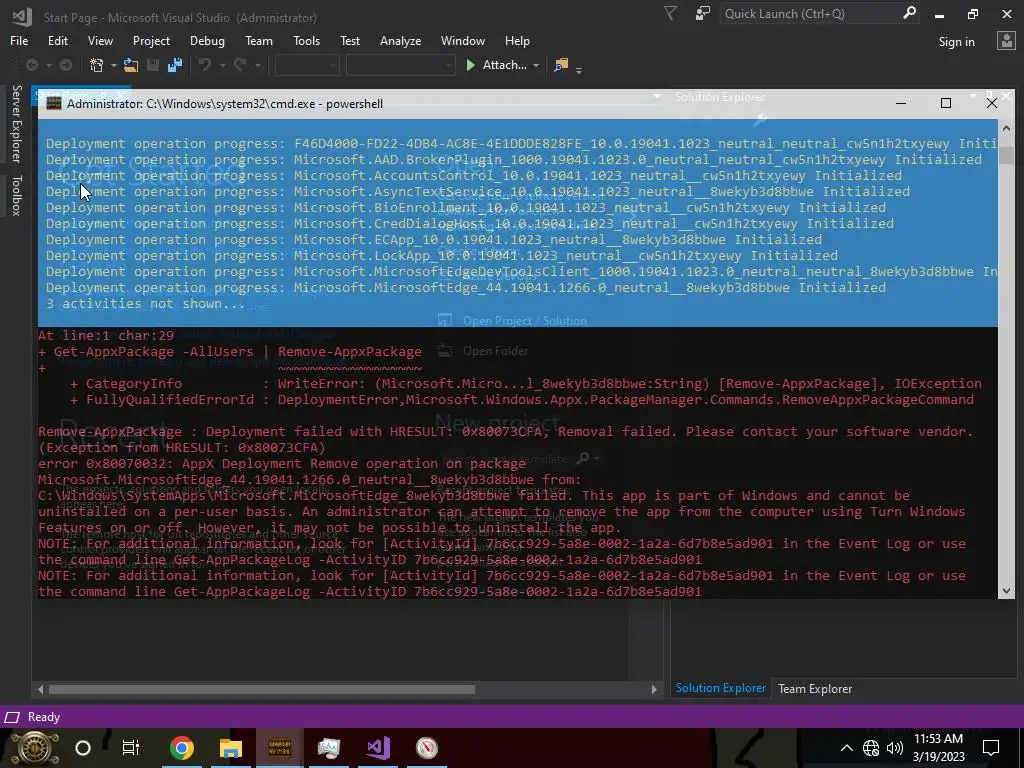This screenshot has width=1024, height=768.
Task: Open the Window menu
Action: (x=462, y=40)
